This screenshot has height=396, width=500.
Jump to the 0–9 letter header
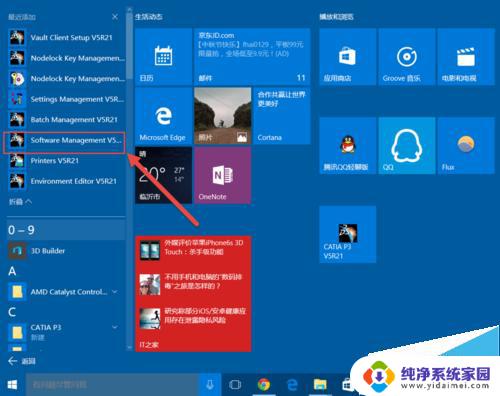66,230
